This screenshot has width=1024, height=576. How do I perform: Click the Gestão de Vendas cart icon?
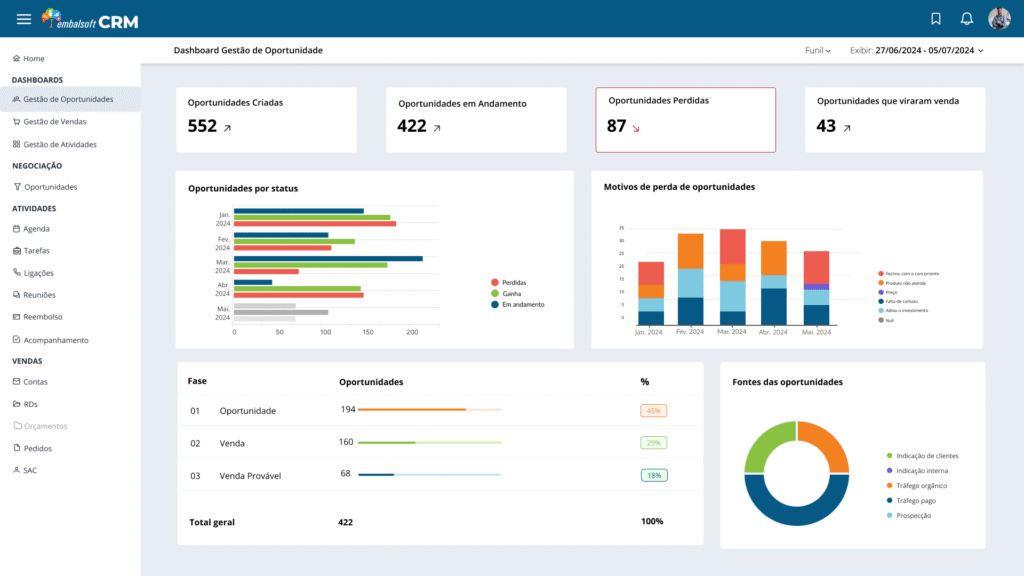(x=16, y=122)
